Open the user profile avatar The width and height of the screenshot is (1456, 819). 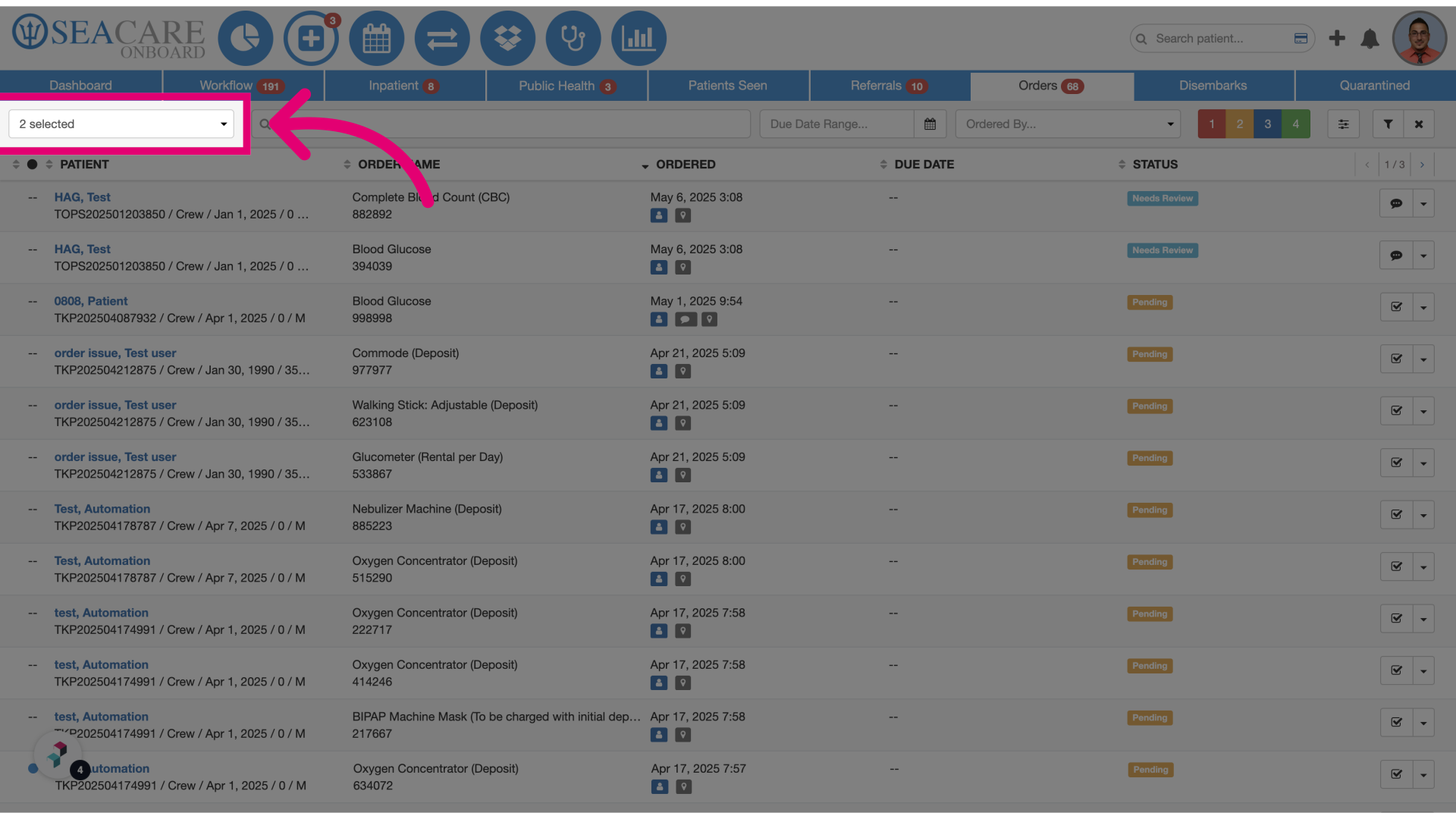click(1420, 38)
